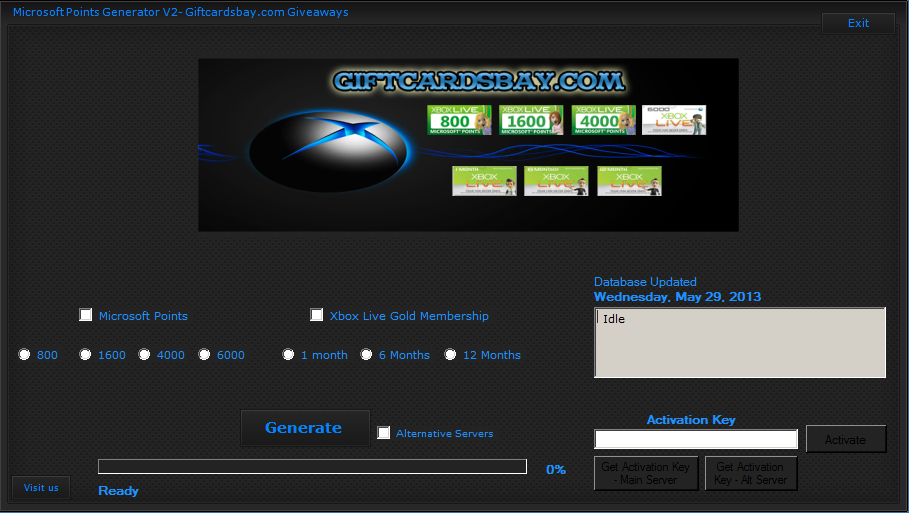This screenshot has width=909, height=513.
Task: Click the 1 month Xbox Live card
Action: tap(484, 181)
